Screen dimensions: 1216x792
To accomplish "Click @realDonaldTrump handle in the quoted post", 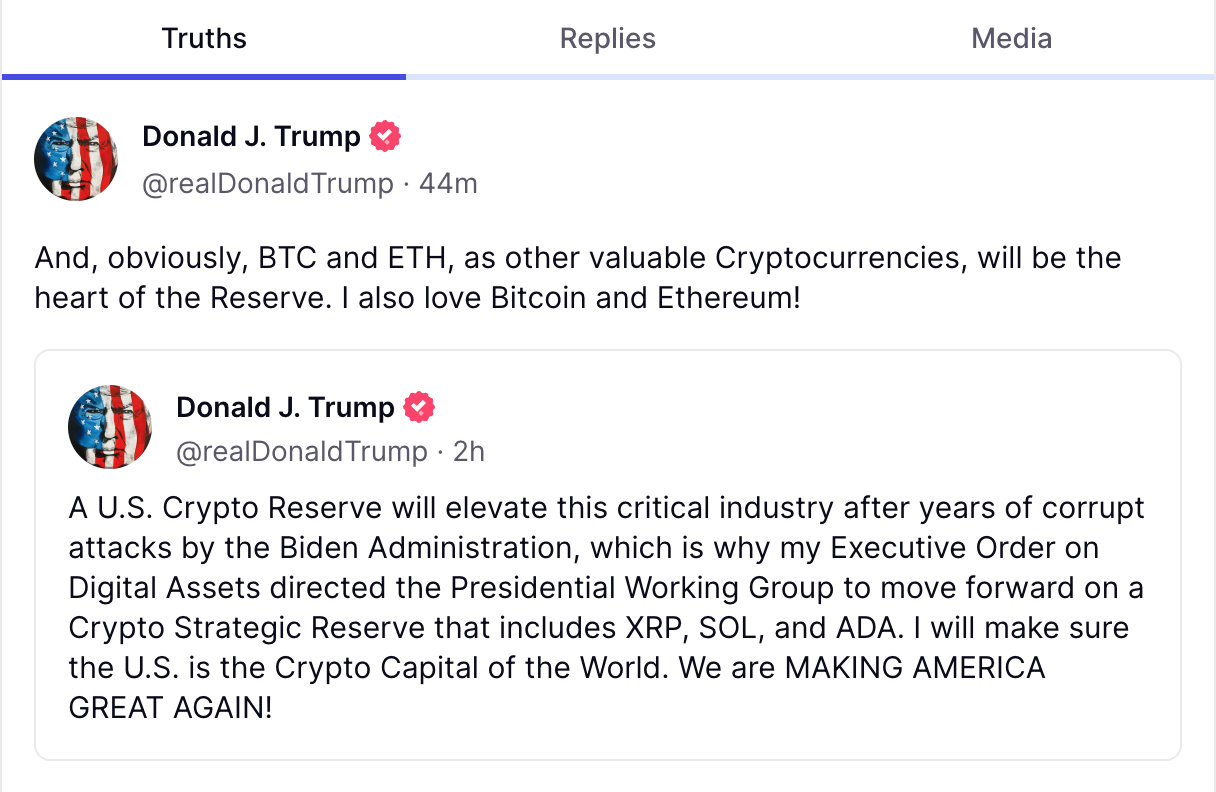I will pos(302,452).
